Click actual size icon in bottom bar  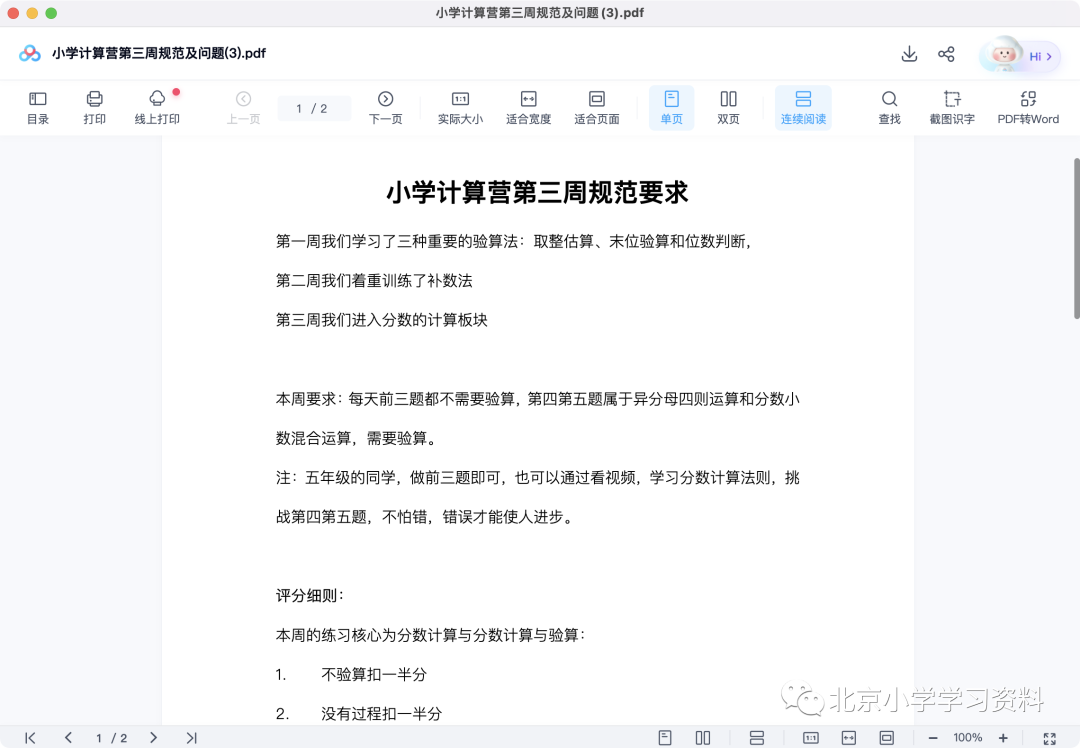point(811,738)
